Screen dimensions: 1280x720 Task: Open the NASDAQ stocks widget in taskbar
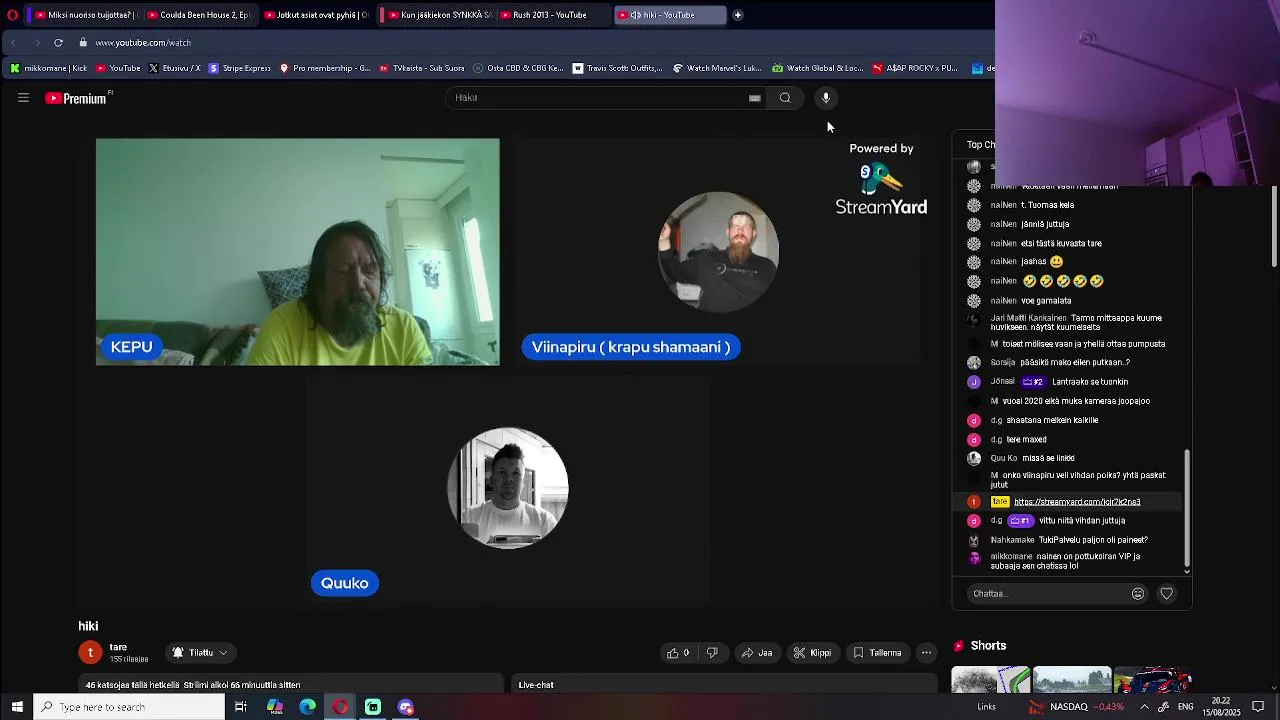pos(1076,707)
